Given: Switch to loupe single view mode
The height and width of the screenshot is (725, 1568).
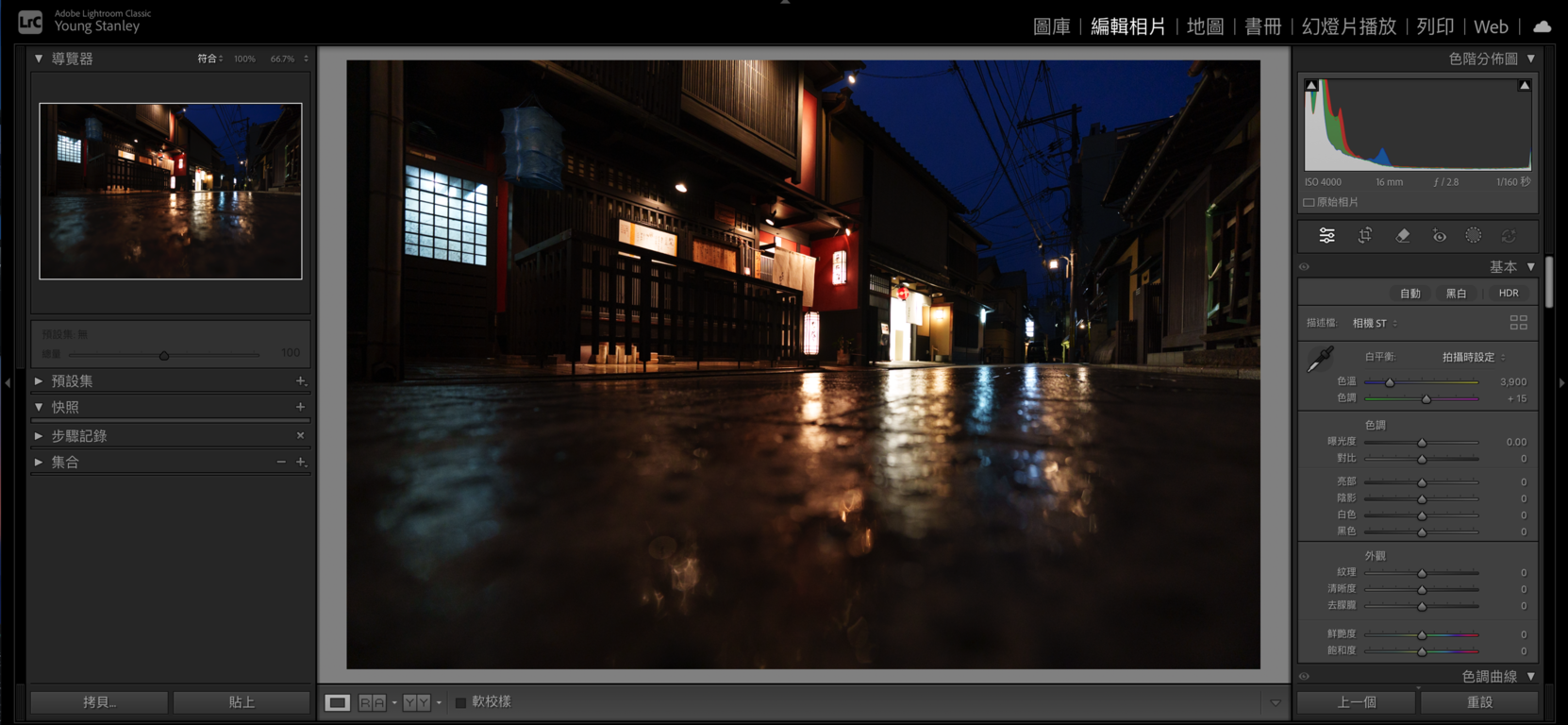Looking at the screenshot, I should 337,702.
